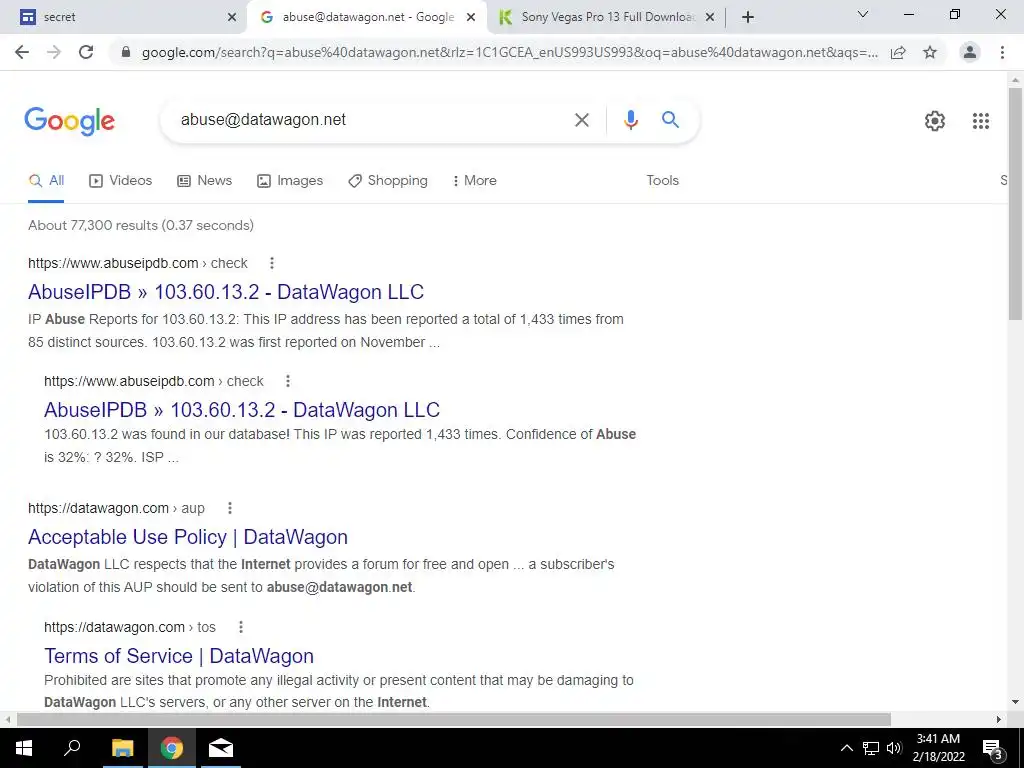This screenshot has width=1024, height=768.
Task: Switch to Images results
Action: [x=290, y=181]
